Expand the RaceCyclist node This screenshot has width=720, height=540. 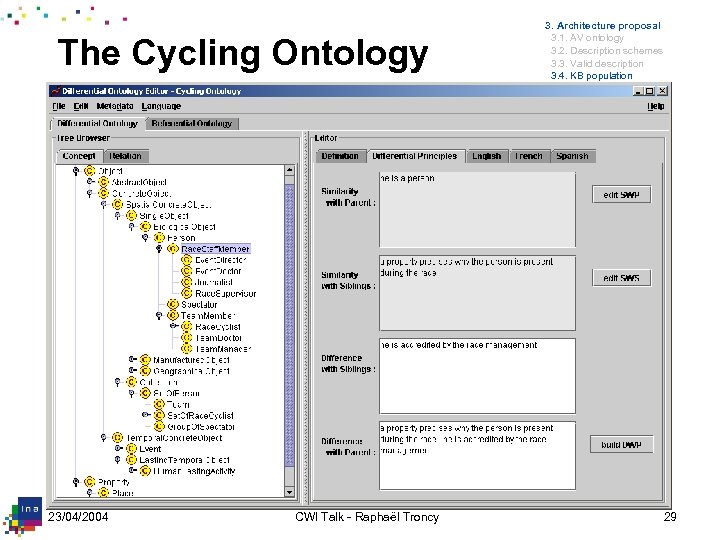coord(173,326)
